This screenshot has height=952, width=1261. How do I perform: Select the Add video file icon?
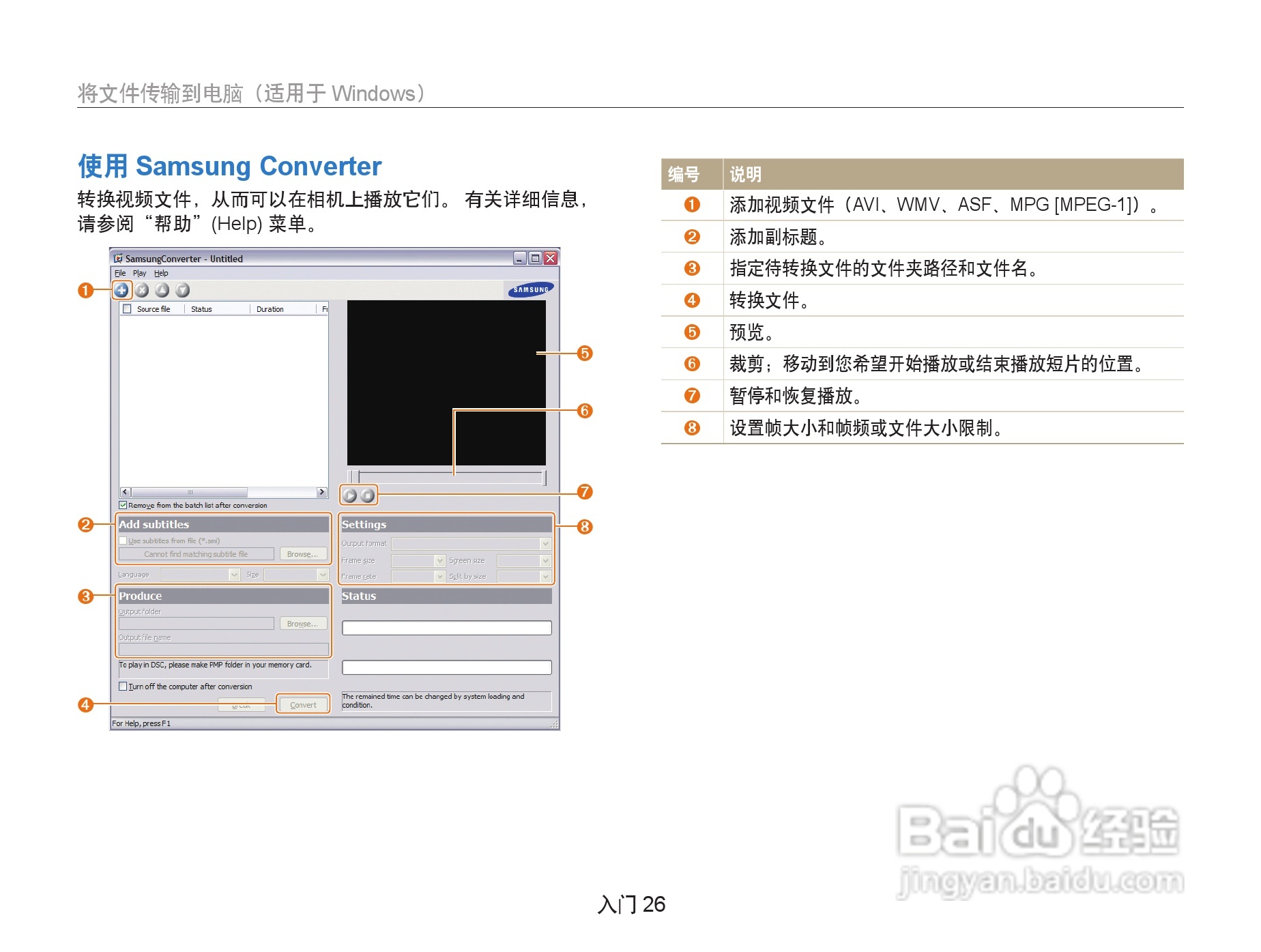121,289
